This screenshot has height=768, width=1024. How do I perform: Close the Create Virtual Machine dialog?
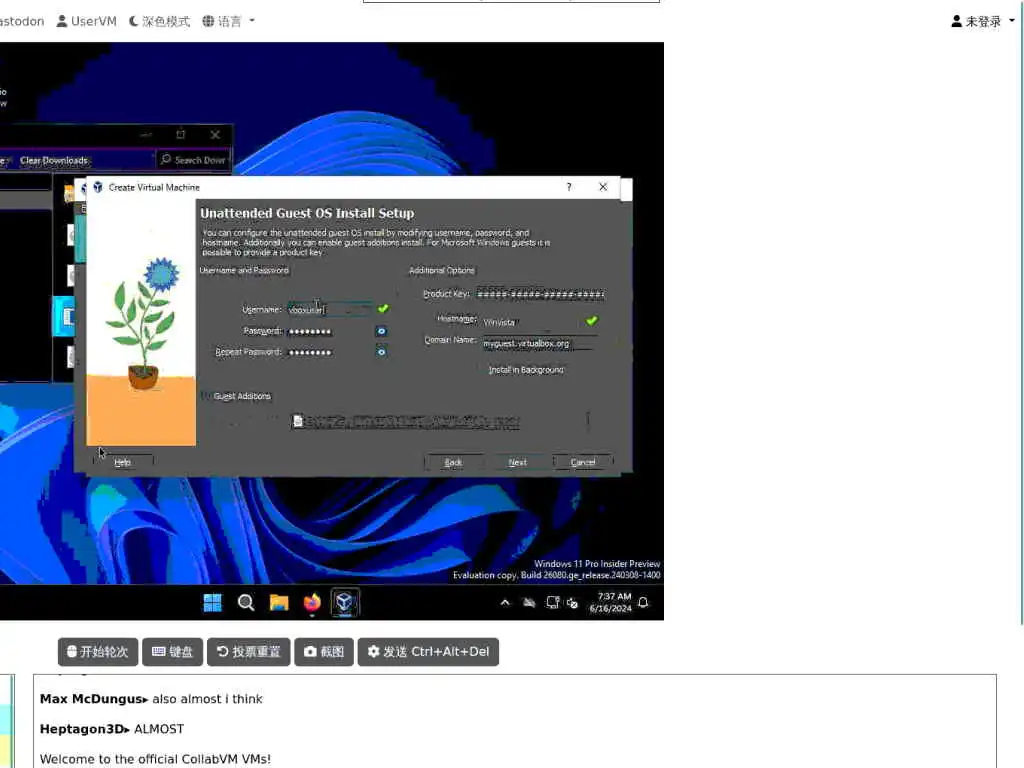coord(603,187)
